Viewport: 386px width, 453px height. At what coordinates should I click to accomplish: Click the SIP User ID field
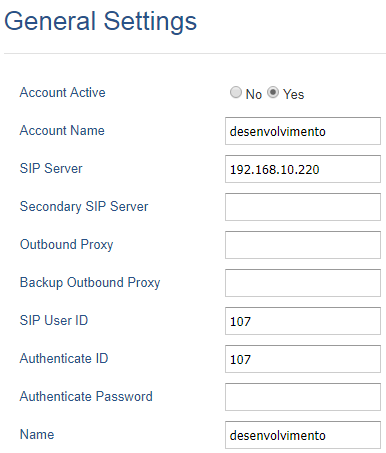point(303,321)
